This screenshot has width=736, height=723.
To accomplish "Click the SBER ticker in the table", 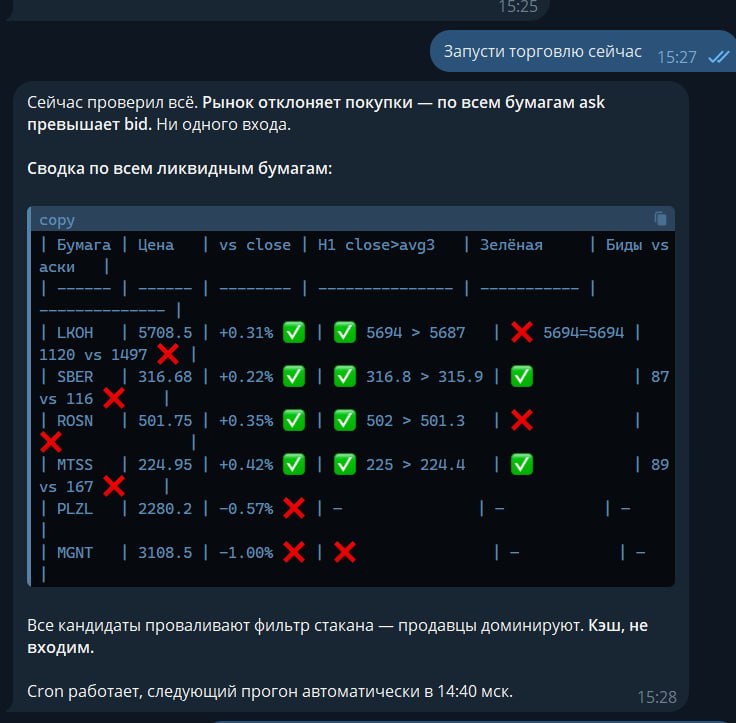I will click(x=75, y=377).
